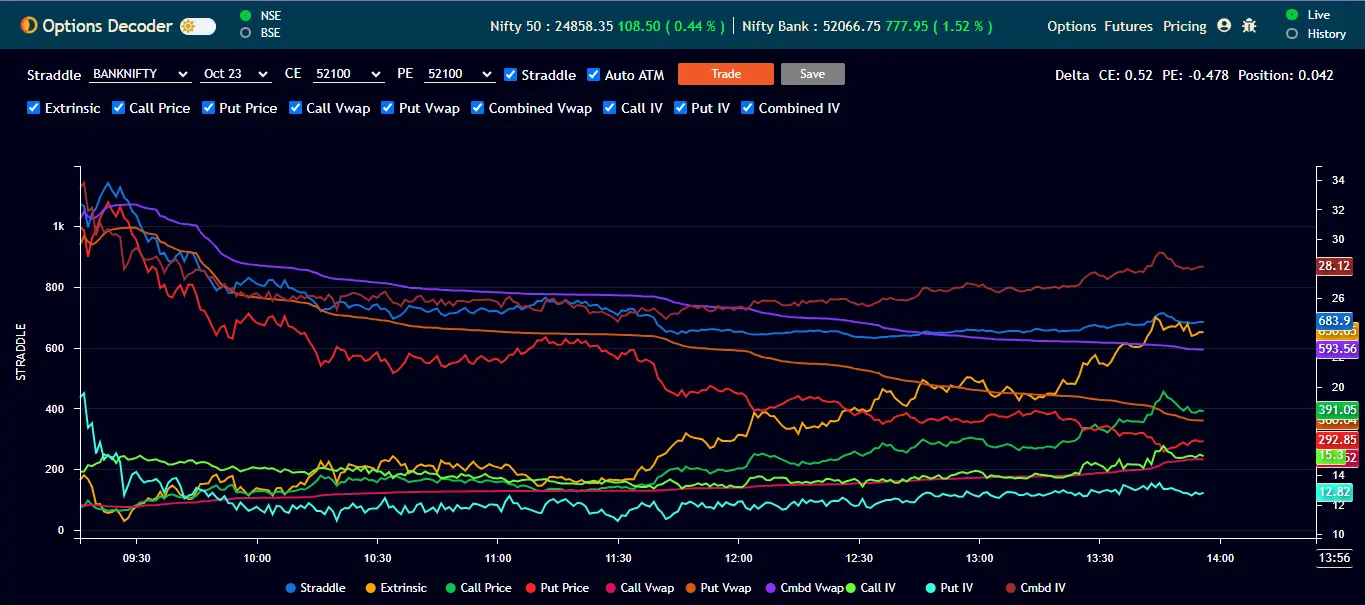The height and width of the screenshot is (605, 1365).
Task: Open the Futures menu
Action: point(1128,26)
